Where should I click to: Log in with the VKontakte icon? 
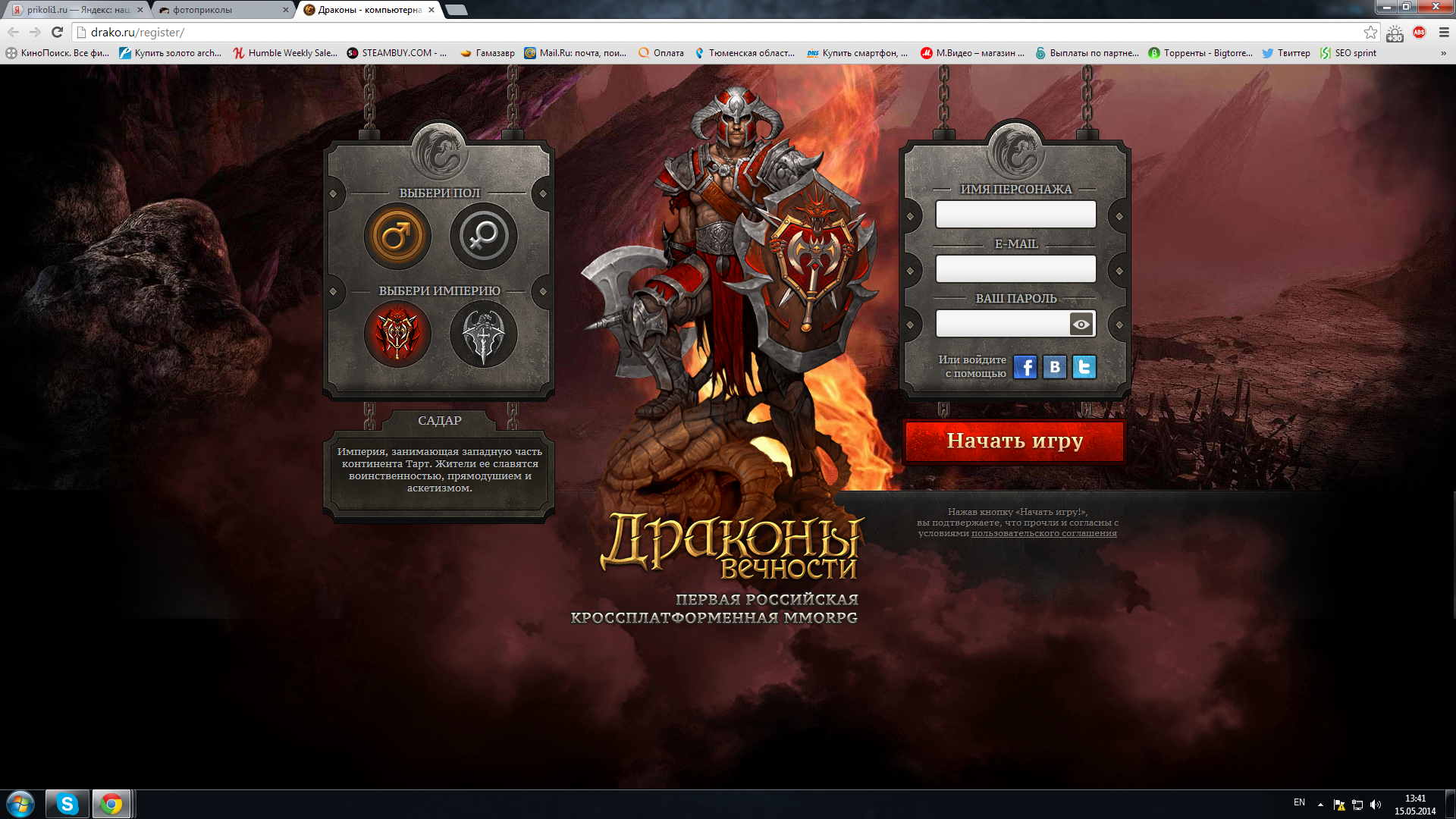click(x=1055, y=367)
